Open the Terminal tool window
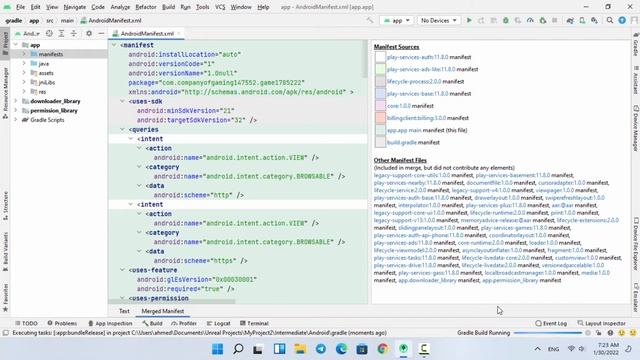 click(254, 323)
